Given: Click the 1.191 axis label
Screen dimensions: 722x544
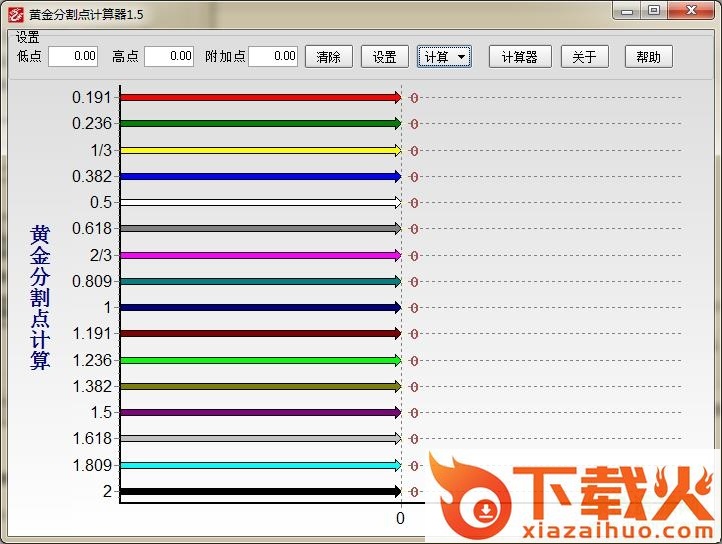Looking at the screenshot, I should [x=92, y=333].
